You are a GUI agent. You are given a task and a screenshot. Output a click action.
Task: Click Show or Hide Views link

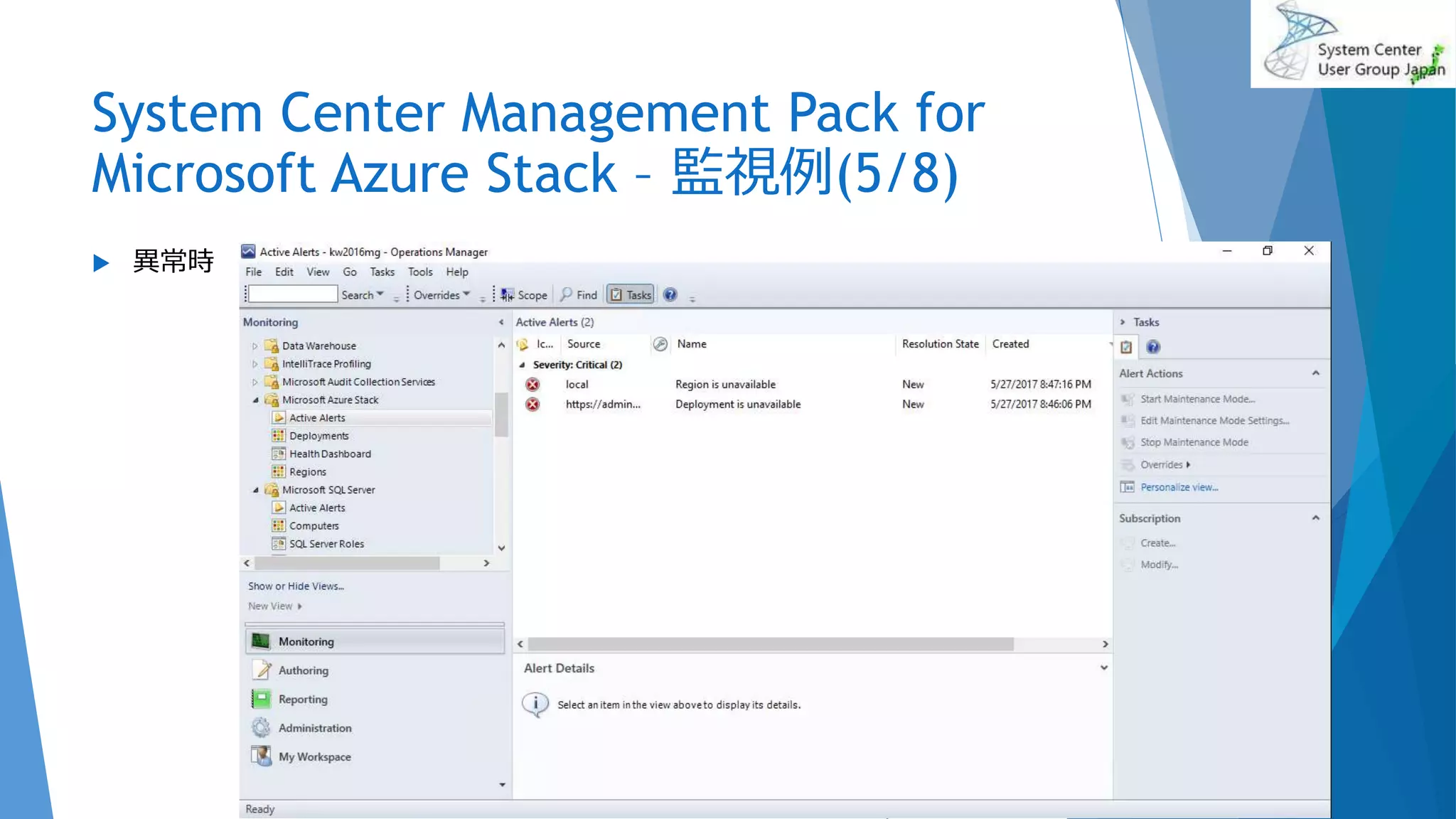[x=296, y=586]
